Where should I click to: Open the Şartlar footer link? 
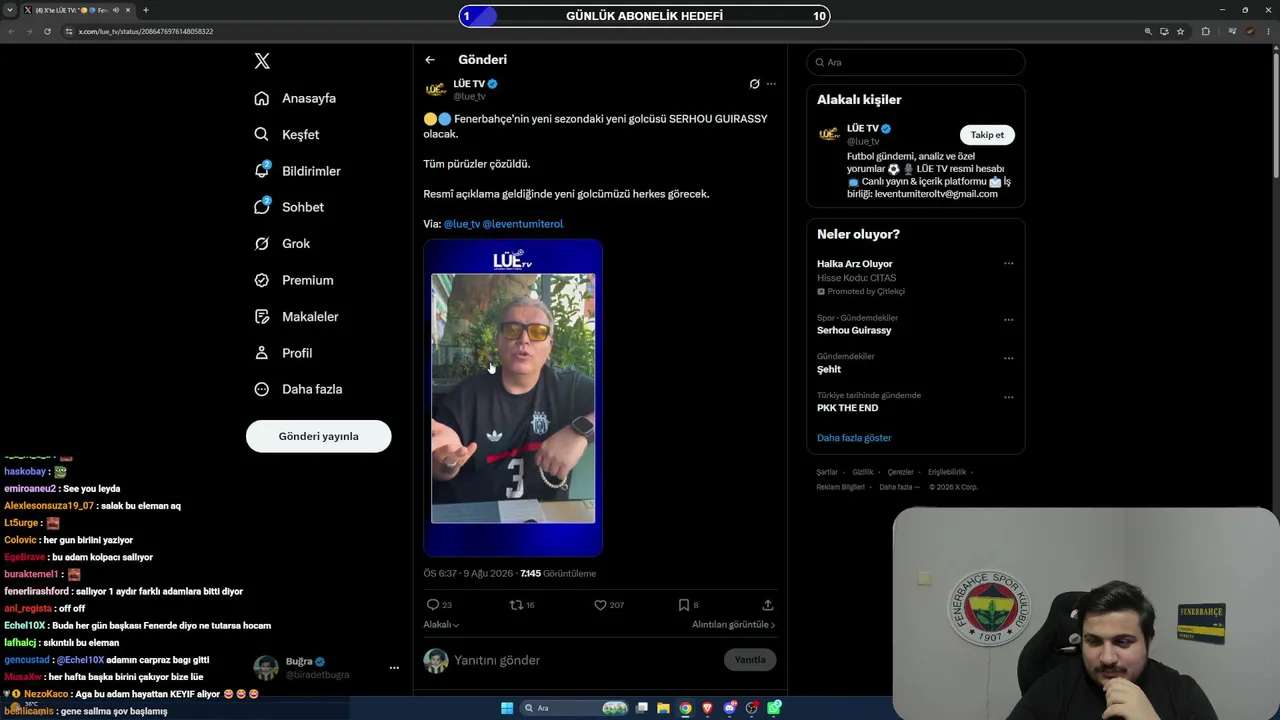click(x=827, y=472)
